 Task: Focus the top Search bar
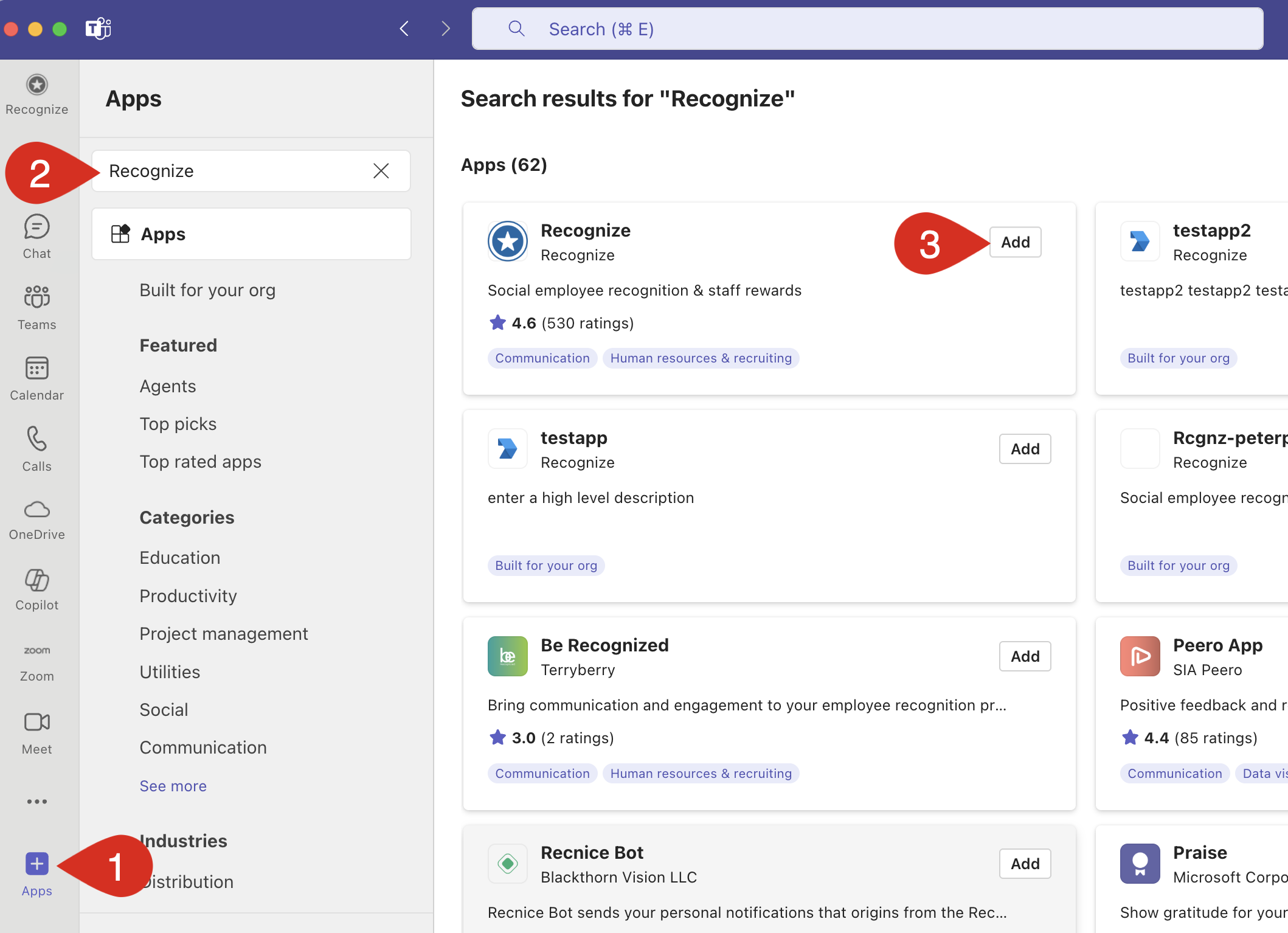(867, 29)
